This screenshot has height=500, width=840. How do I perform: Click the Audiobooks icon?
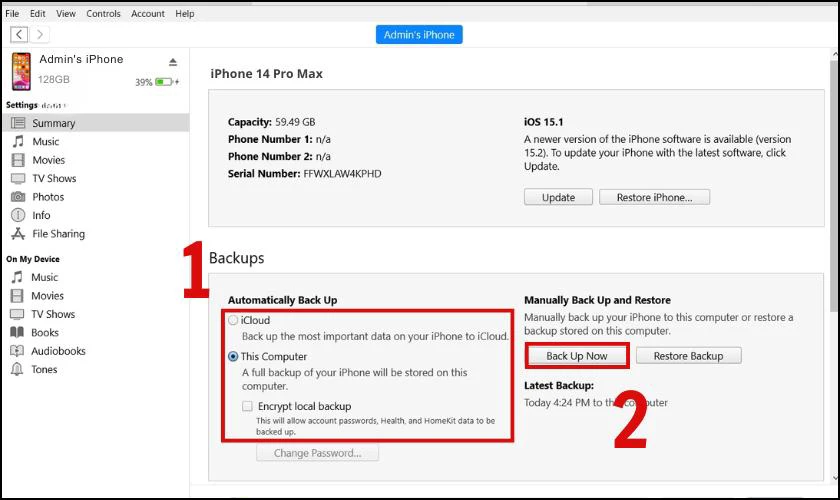(x=18, y=351)
